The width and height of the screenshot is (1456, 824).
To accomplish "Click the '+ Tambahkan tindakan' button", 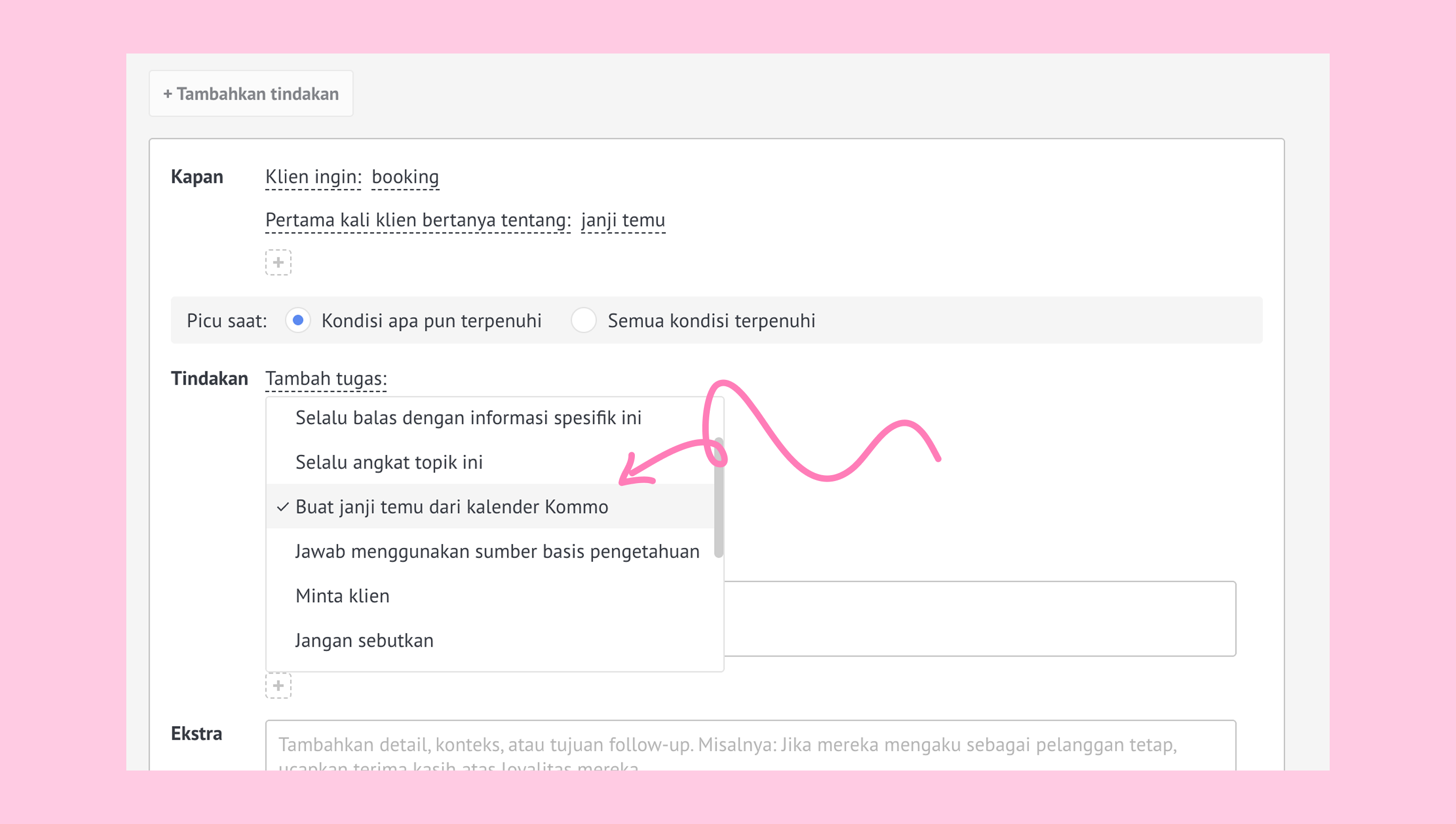I will point(251,94).
